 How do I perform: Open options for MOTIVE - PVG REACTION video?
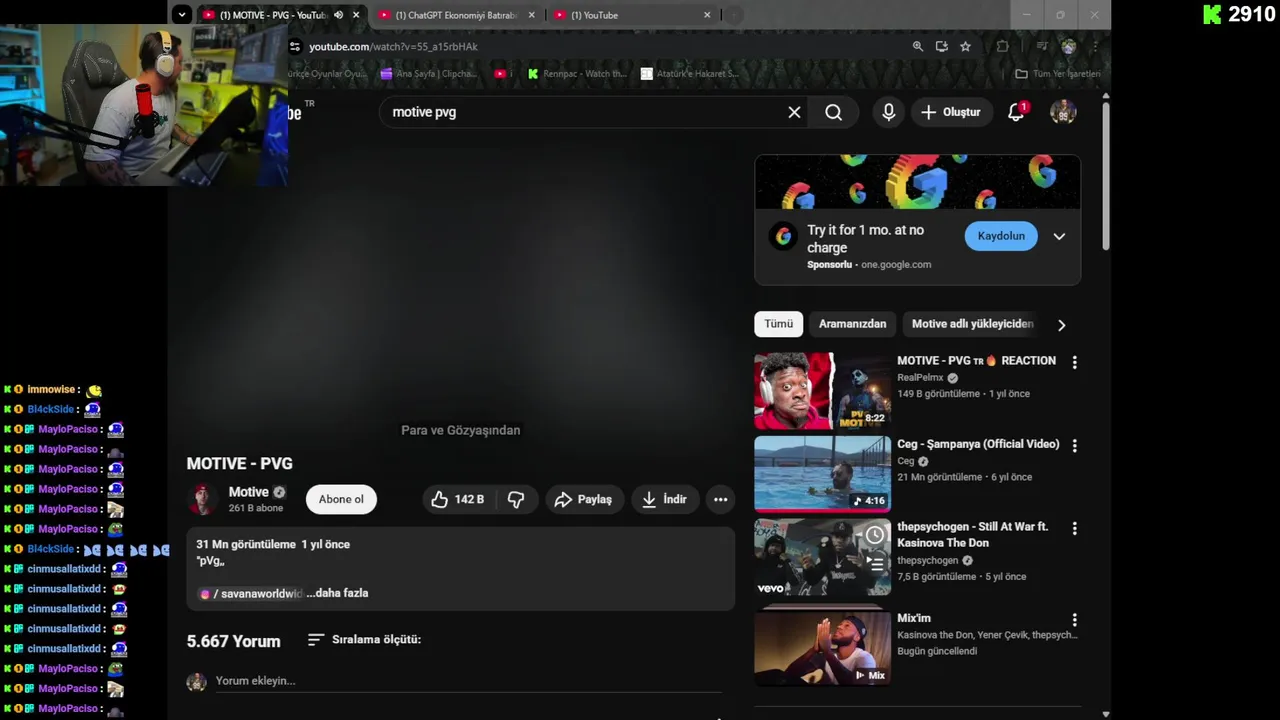tap(1074, 362)
